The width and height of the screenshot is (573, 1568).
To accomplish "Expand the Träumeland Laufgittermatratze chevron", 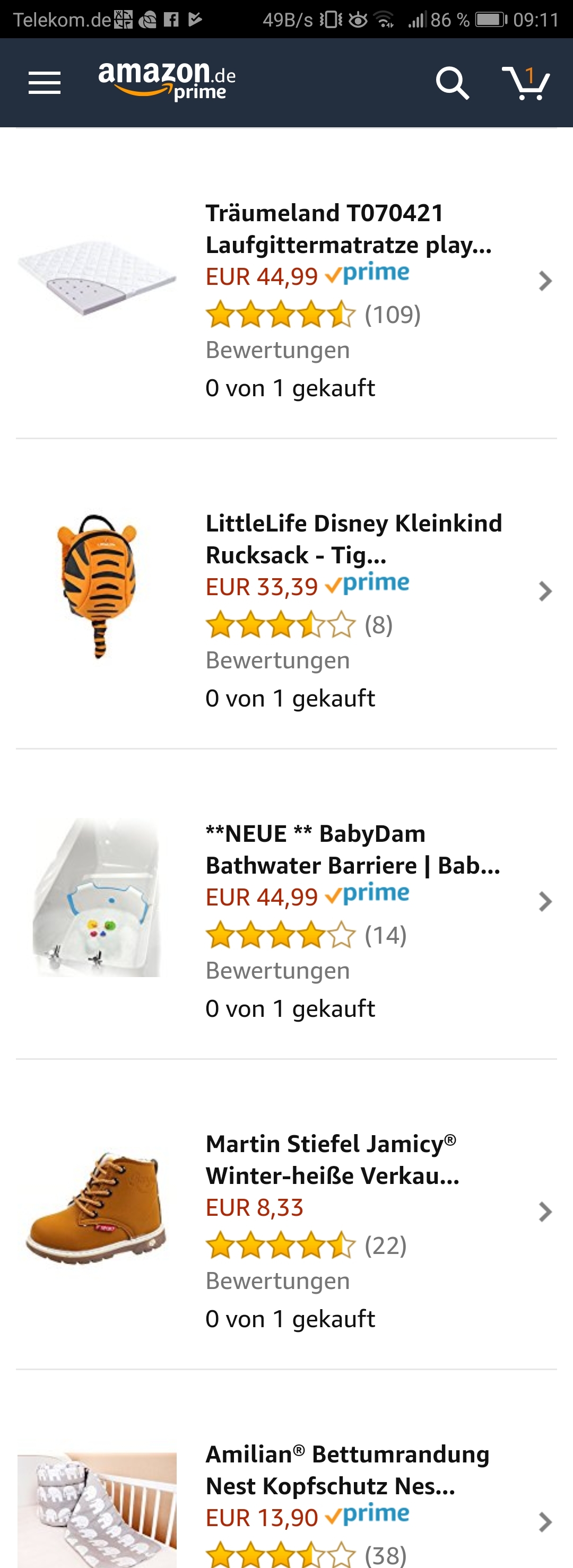I will pyautogui.click(x=545, y=281).
